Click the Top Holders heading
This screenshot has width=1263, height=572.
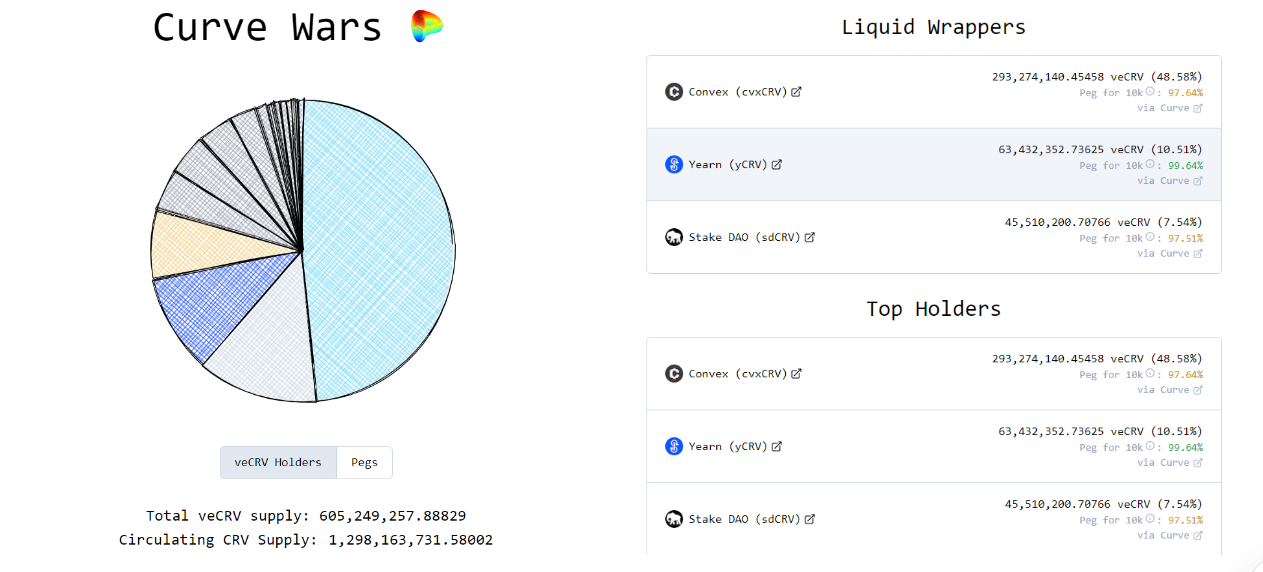coord(933,309)
